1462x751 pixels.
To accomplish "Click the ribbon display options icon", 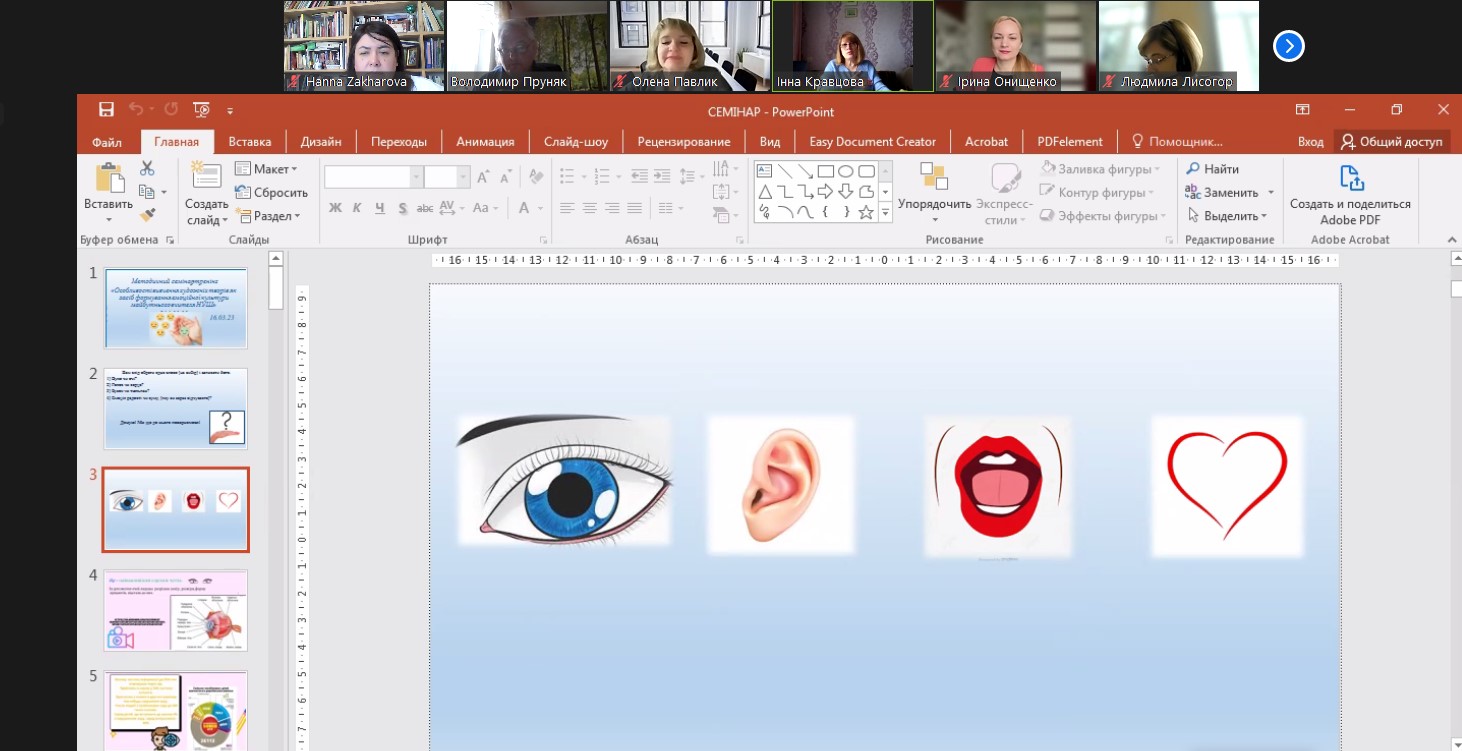I will point(1302,110).
